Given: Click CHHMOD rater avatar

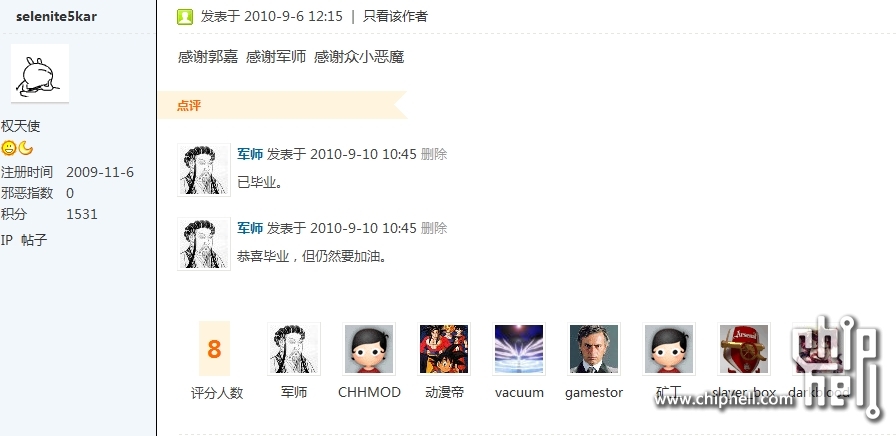Looking at the screenshot, I should point(369,349).
